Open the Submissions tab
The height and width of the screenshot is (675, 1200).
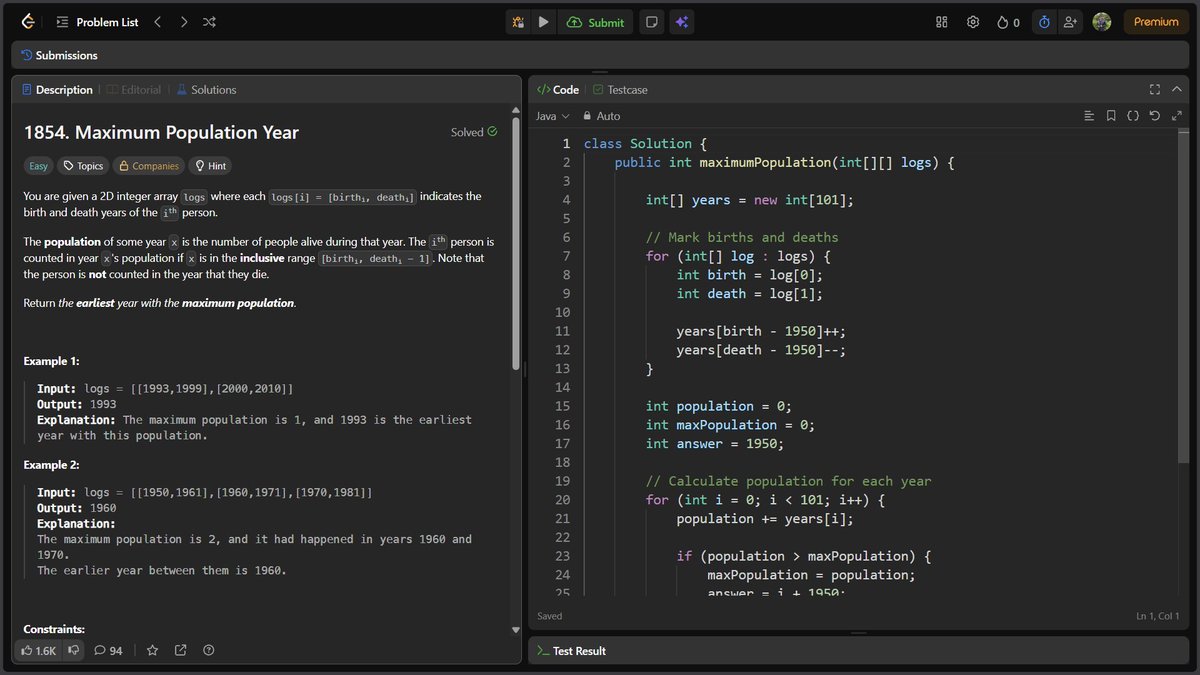point(59,55)
